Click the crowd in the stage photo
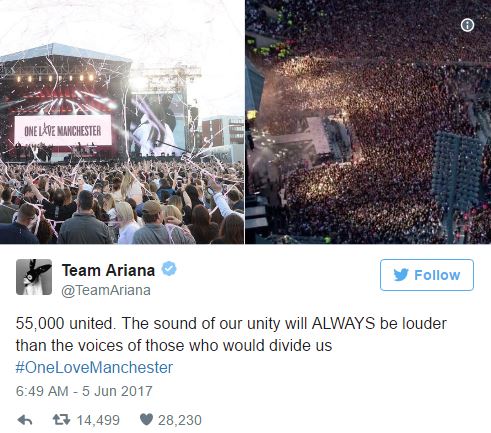The height and width of the screenshot is (433, 491). (x=122, y=203)
